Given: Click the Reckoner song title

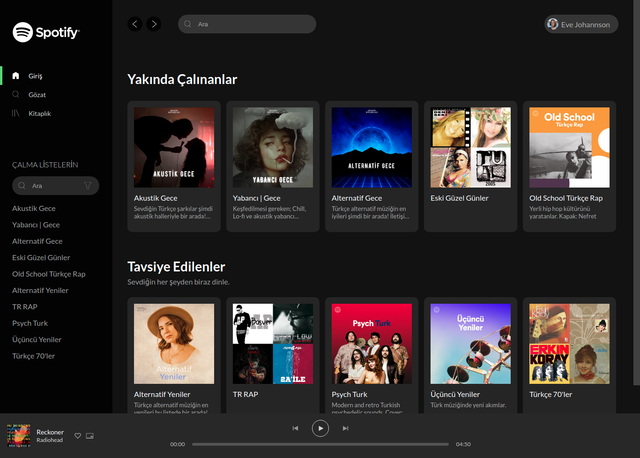Looking at the screenshot, I should (x=50, y=432).
